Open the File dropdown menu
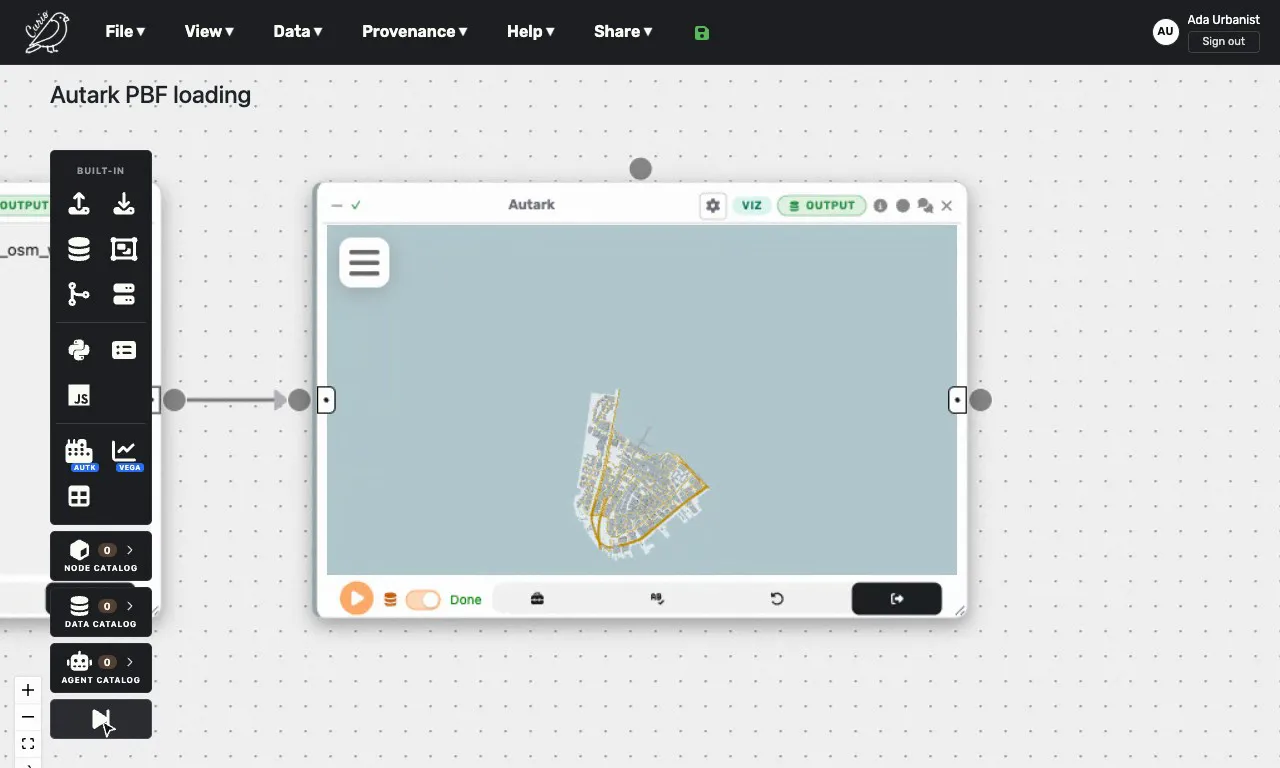This screenshot has width=1280, height=768. coord(125,31)
